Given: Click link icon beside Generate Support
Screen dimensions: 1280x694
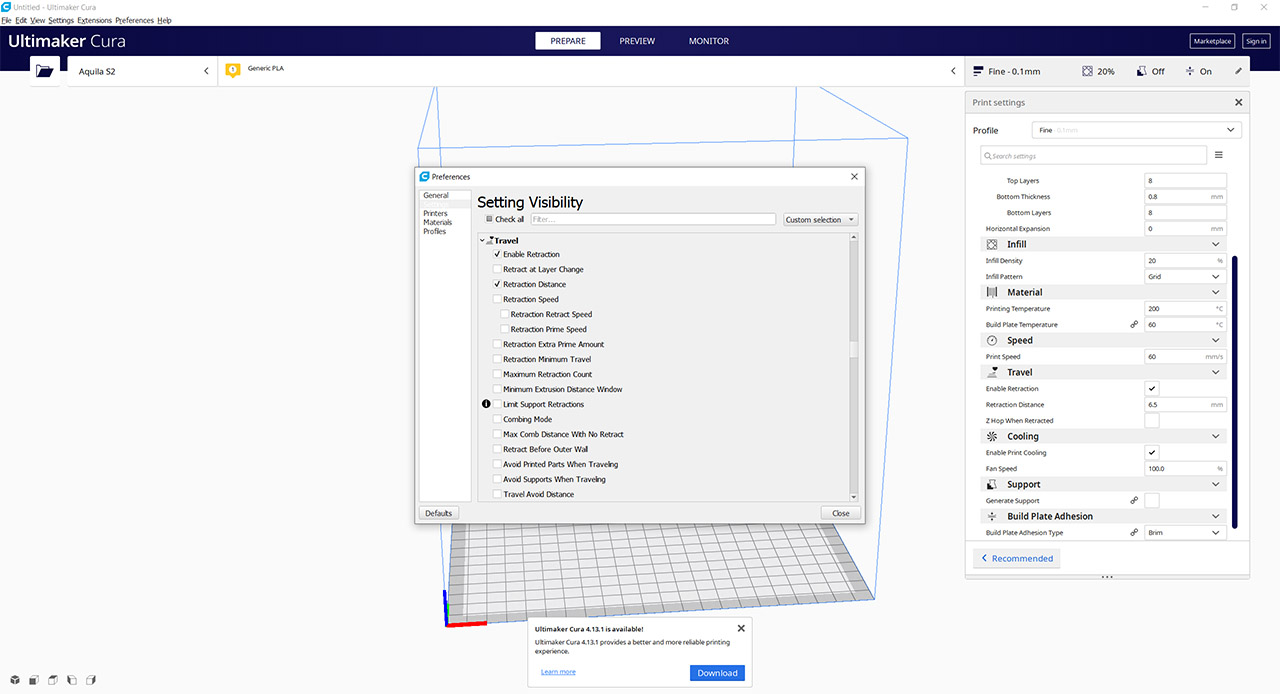Looking at the screenshot, I should [x=1134, y=500].
